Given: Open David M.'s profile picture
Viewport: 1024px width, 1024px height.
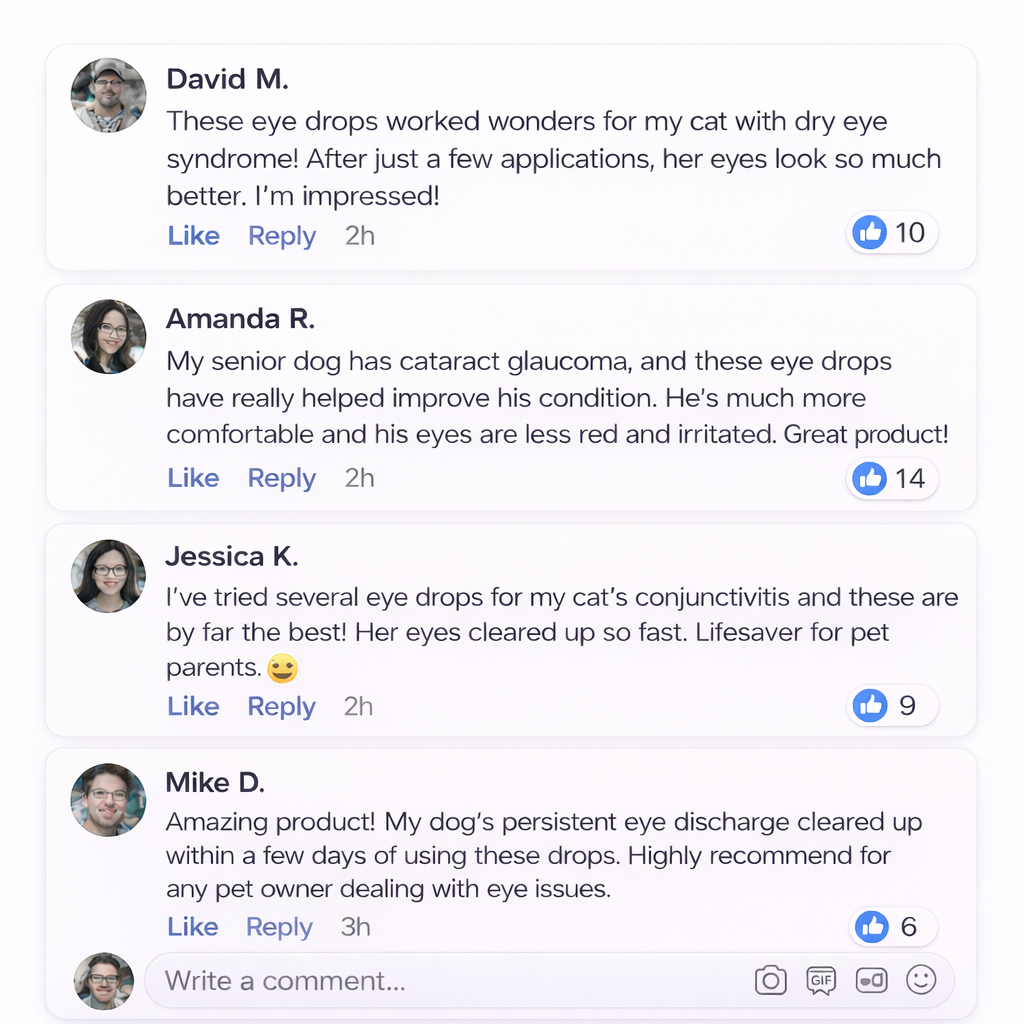Looking at the screenshot, I should [109, 96].
